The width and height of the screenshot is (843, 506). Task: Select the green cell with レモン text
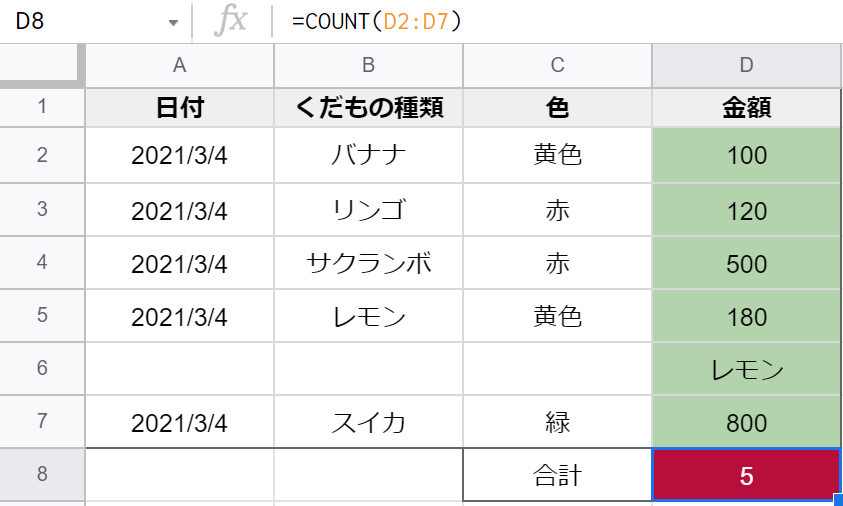(746, 369)
